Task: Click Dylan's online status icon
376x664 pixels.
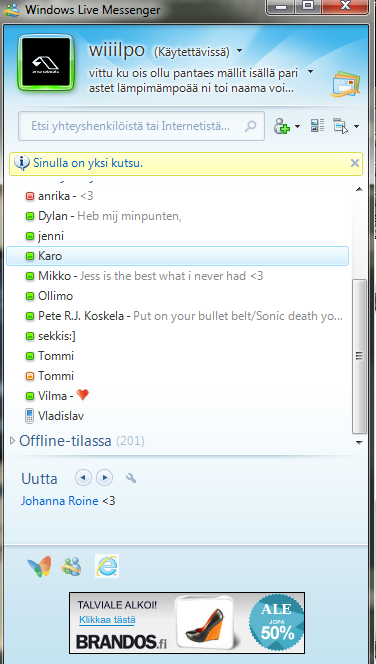Action: (30, 216)
